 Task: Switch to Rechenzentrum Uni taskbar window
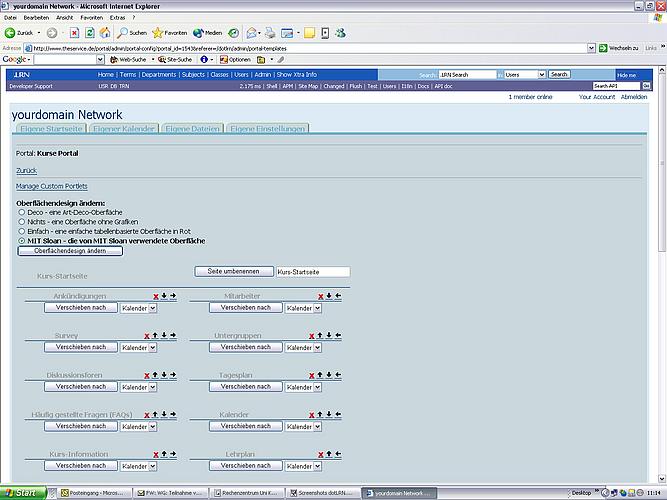[x=246, y=493]
